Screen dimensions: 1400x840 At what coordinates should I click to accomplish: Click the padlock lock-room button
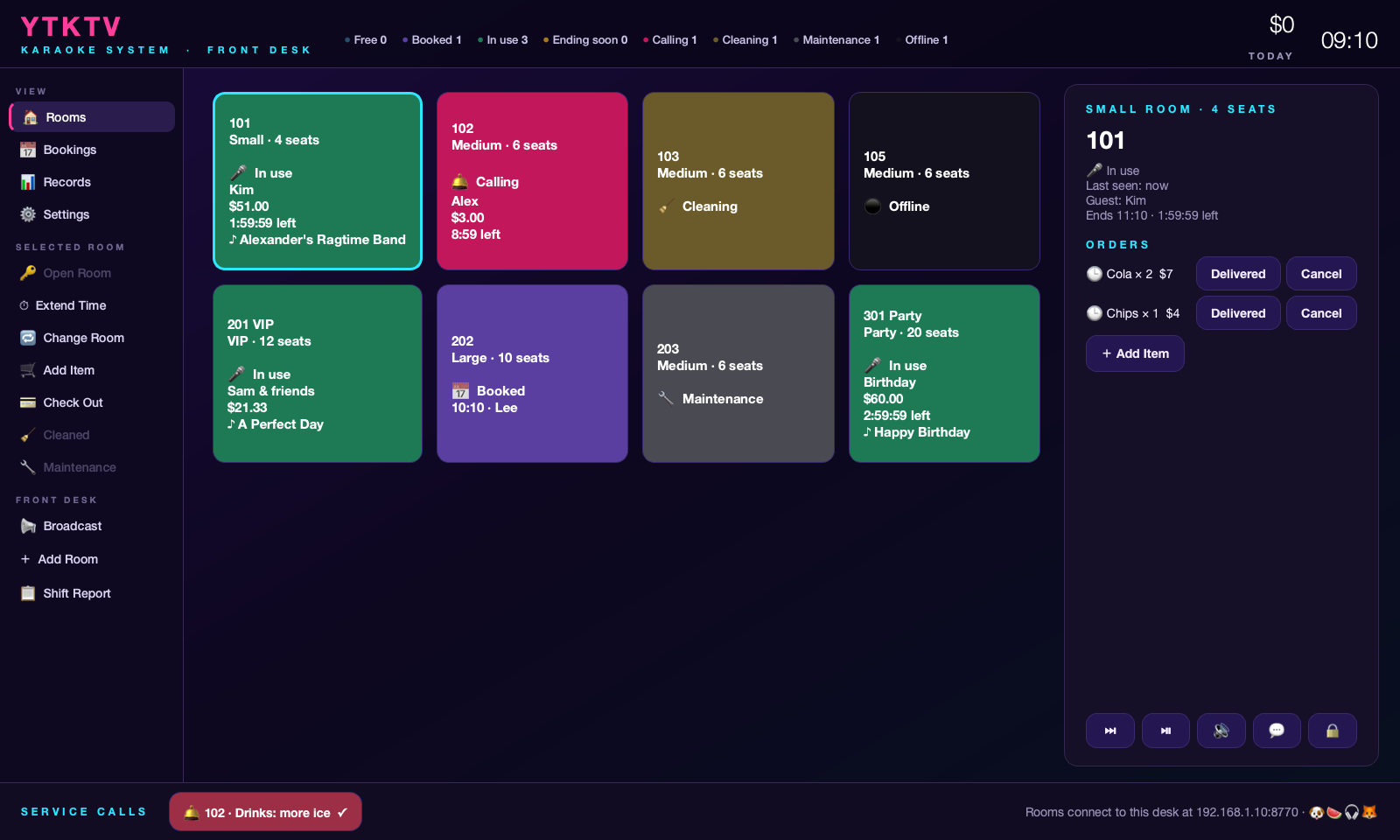click(1333, 731)
